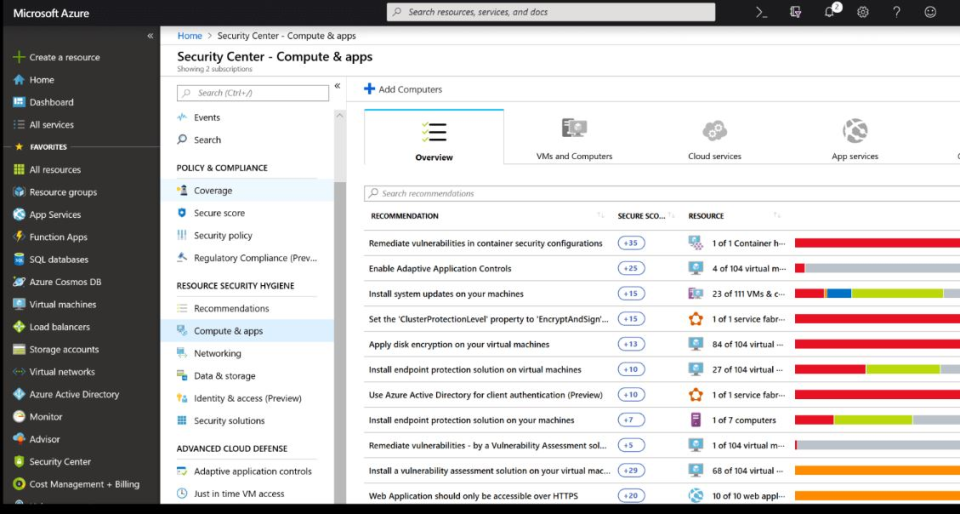The image size is (960, 514).
Task: Click the Azure top search box
Action: tap(551, 12)
